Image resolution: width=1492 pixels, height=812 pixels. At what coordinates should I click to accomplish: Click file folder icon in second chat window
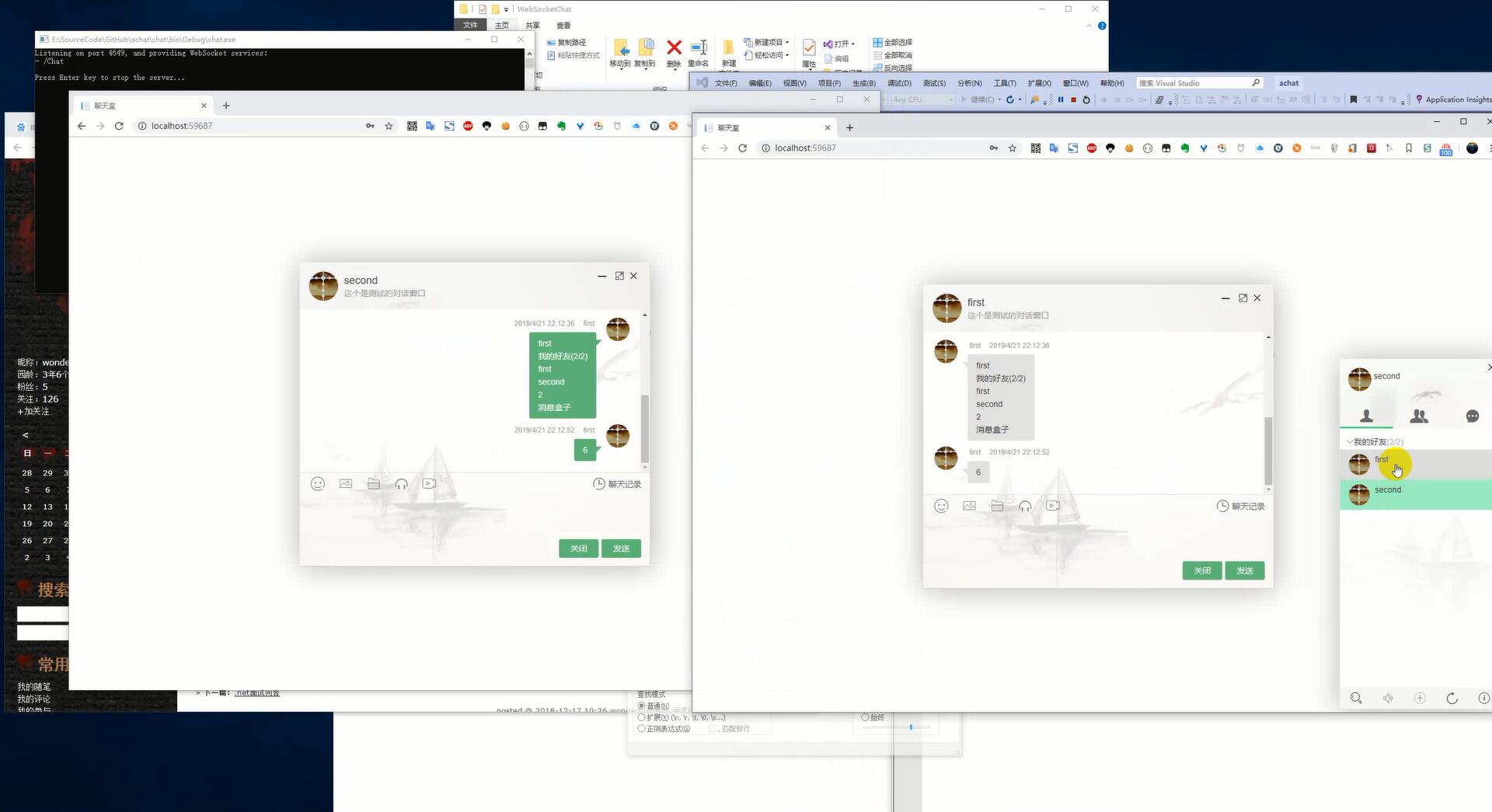(374, 483)
